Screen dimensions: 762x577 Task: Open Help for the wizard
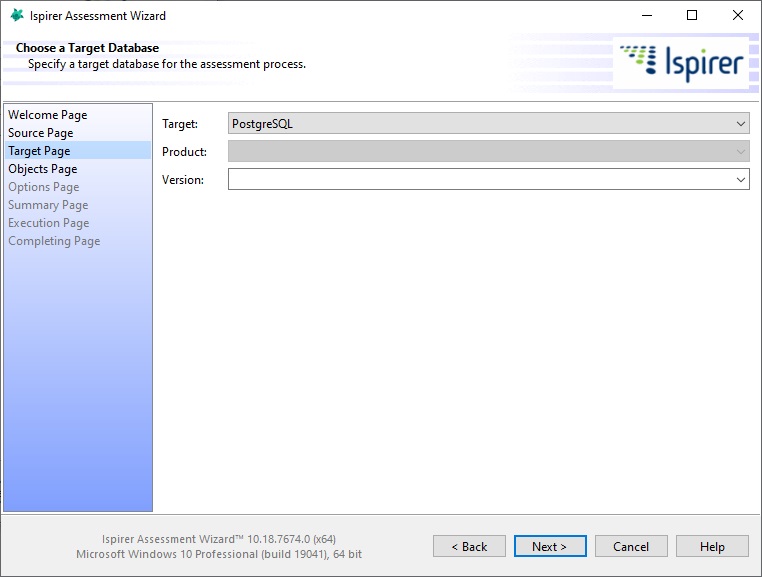[712, 546]
